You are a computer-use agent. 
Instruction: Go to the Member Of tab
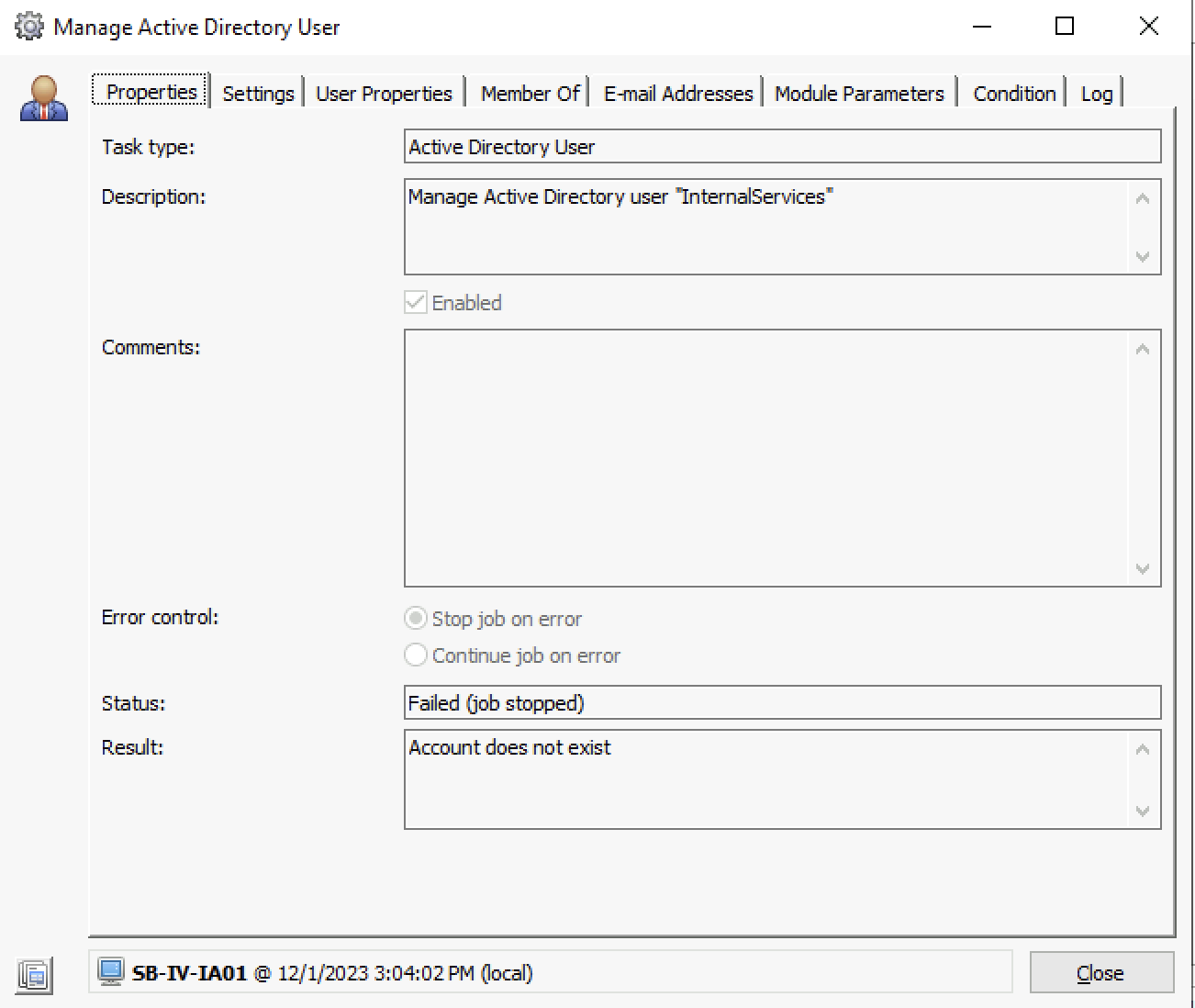(x=530, y=94)
